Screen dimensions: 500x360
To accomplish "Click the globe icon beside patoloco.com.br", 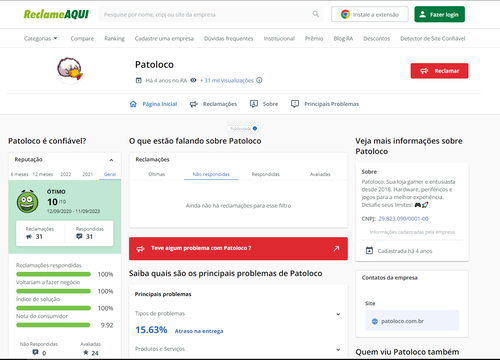I will [x=375, y=321].
